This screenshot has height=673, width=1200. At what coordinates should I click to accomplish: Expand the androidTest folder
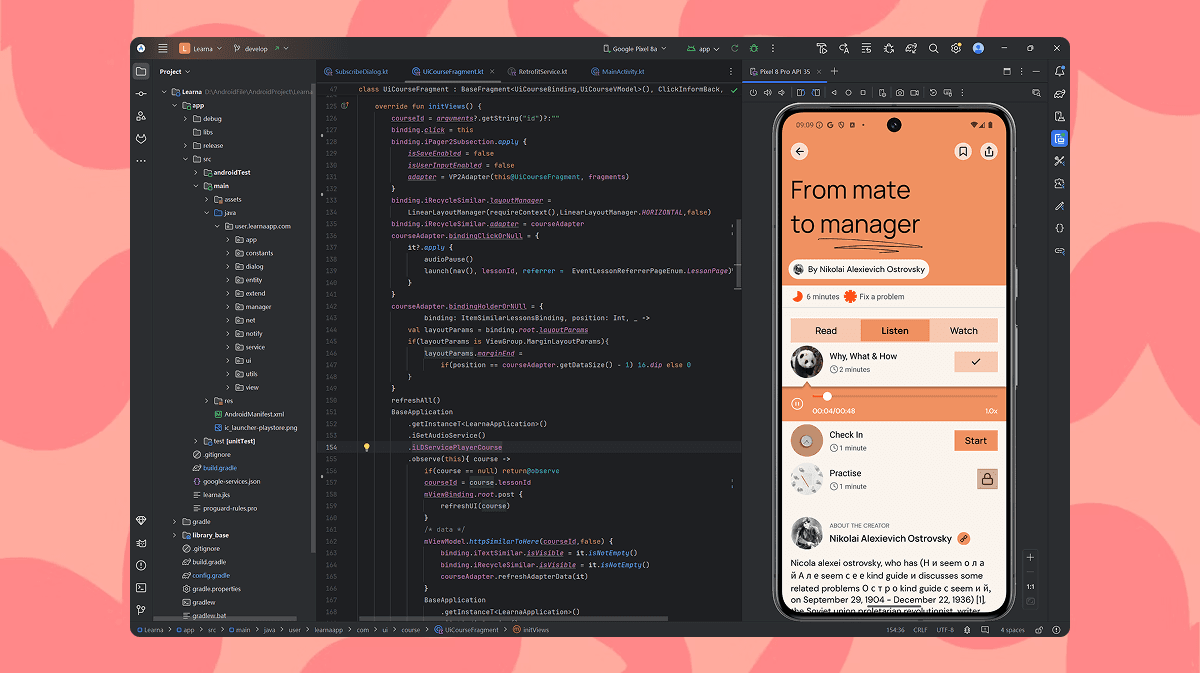[196, 172]
